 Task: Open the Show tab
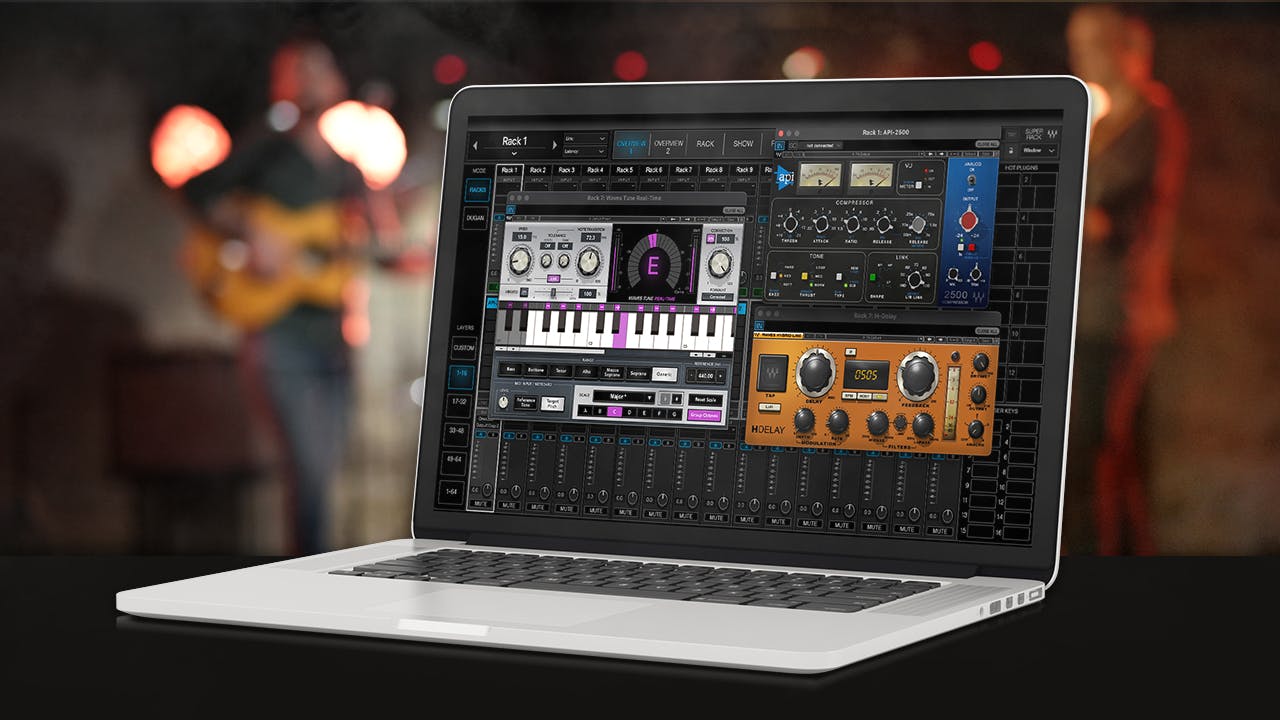pos(743,144)
